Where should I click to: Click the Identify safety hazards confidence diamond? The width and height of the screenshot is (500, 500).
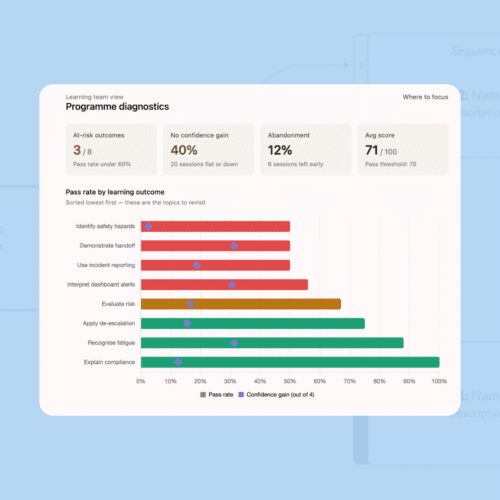coord(148,227)
